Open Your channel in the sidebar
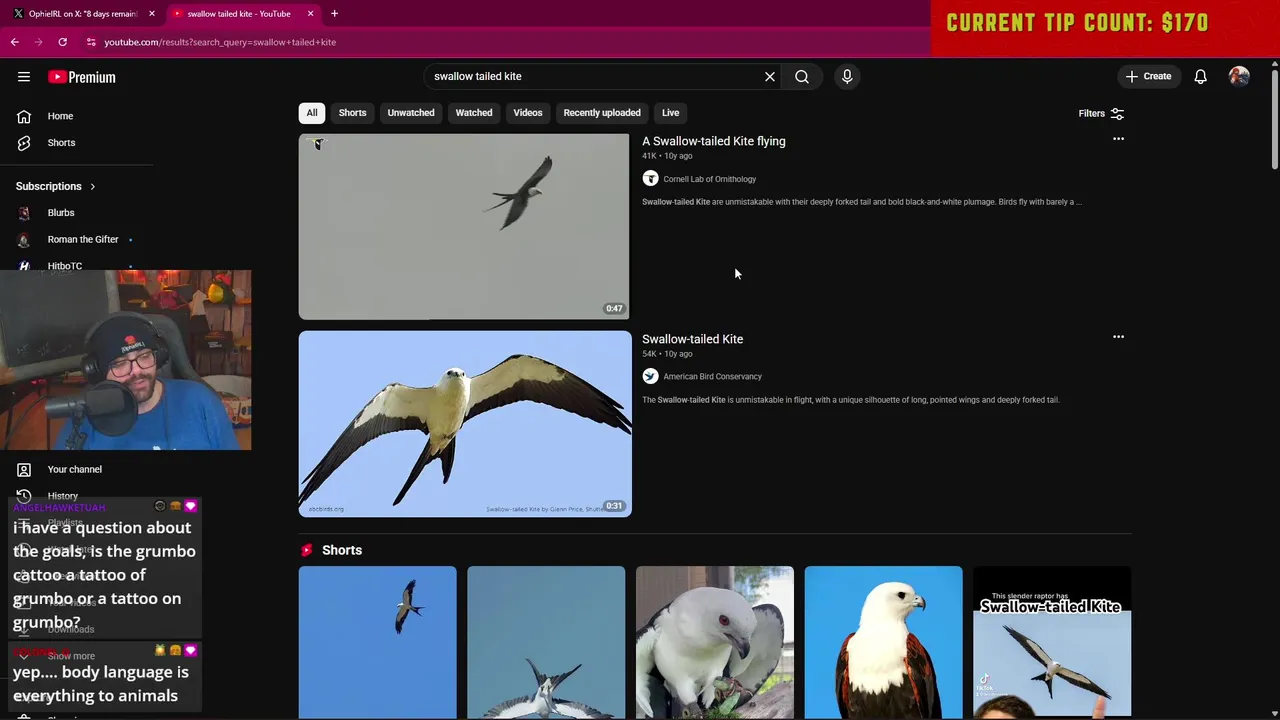The height and width of the screenshot is (720, 1280). pyautogui.click(x=76, y=469)
